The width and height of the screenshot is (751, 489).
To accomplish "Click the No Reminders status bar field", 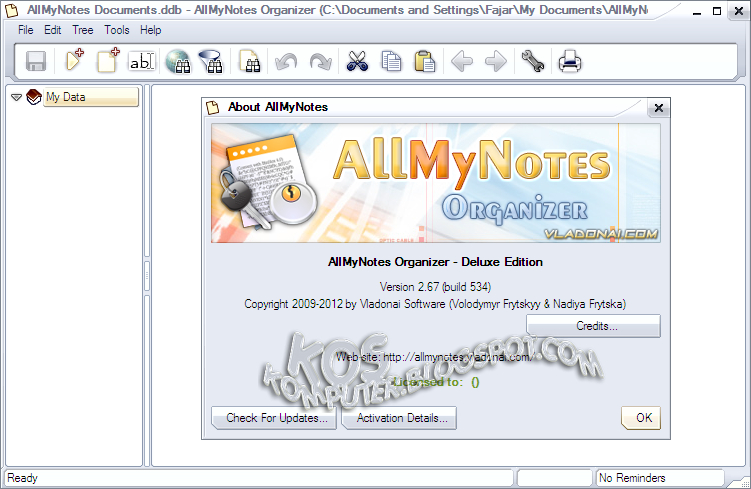I will (x=660, y=478).
